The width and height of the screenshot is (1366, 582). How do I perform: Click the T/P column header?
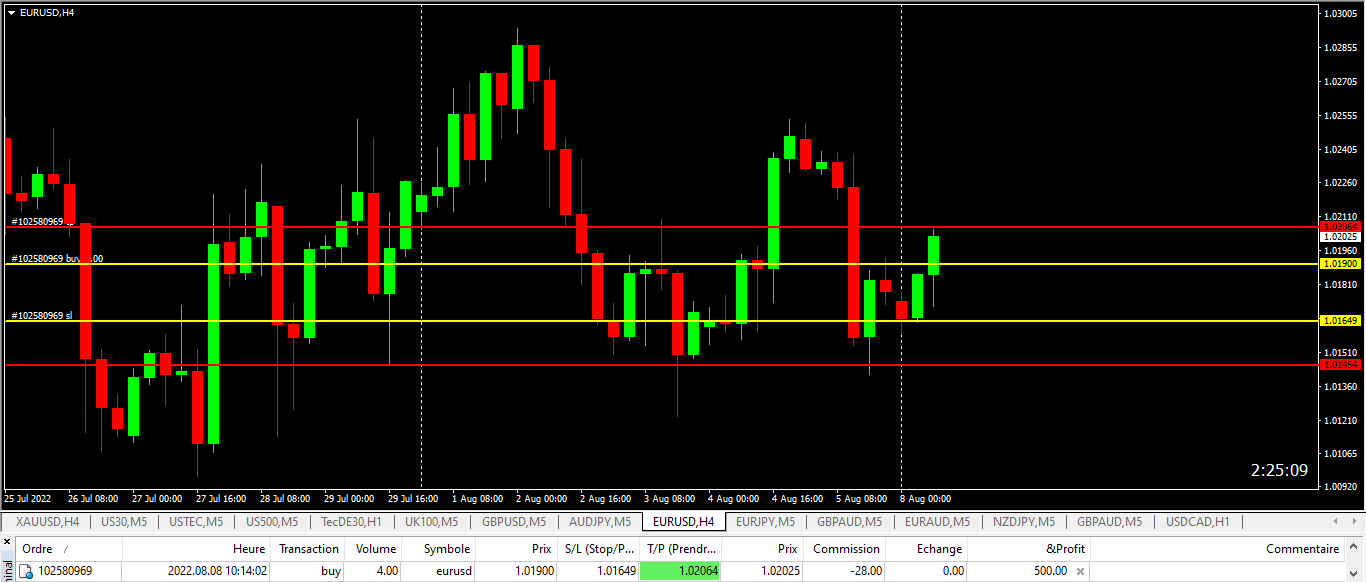(x=681, y=549)
